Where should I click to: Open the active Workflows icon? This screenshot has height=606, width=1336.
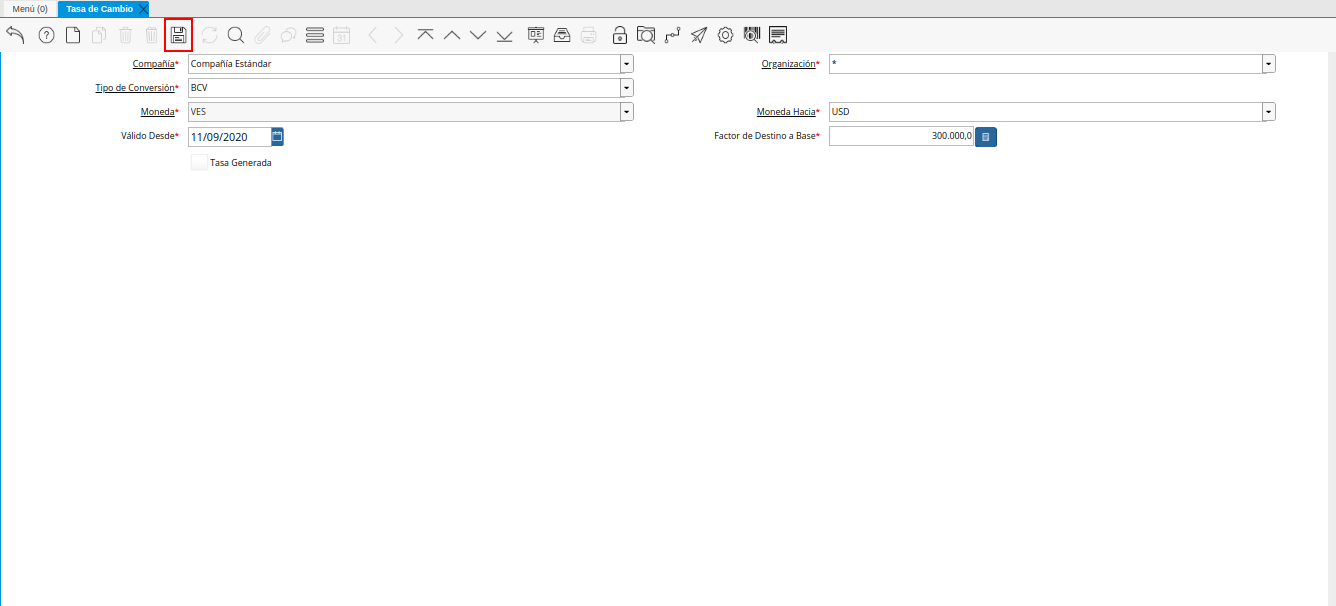(x=673, y=35)
